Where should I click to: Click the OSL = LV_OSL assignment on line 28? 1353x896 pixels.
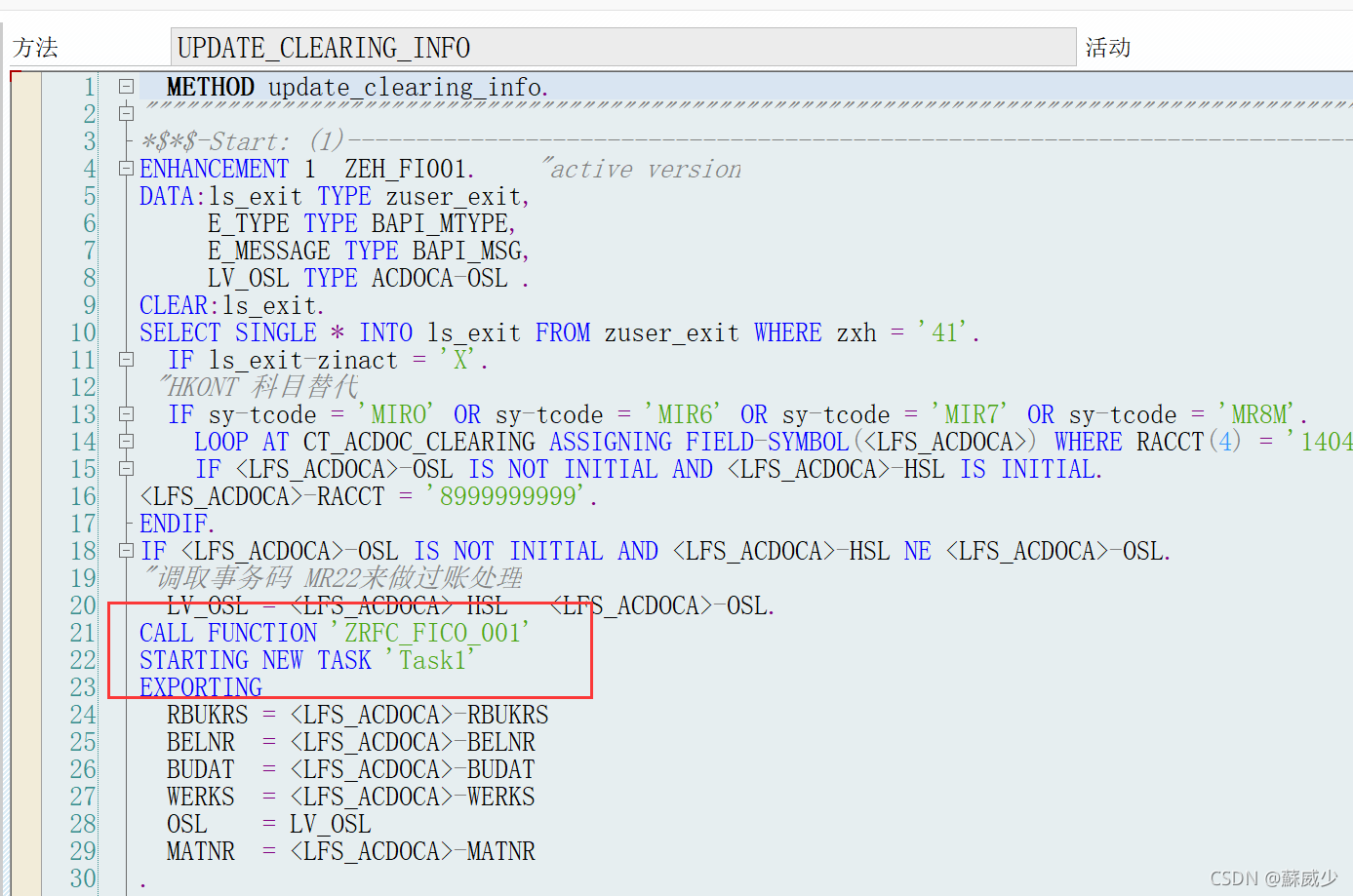[269, 824]
